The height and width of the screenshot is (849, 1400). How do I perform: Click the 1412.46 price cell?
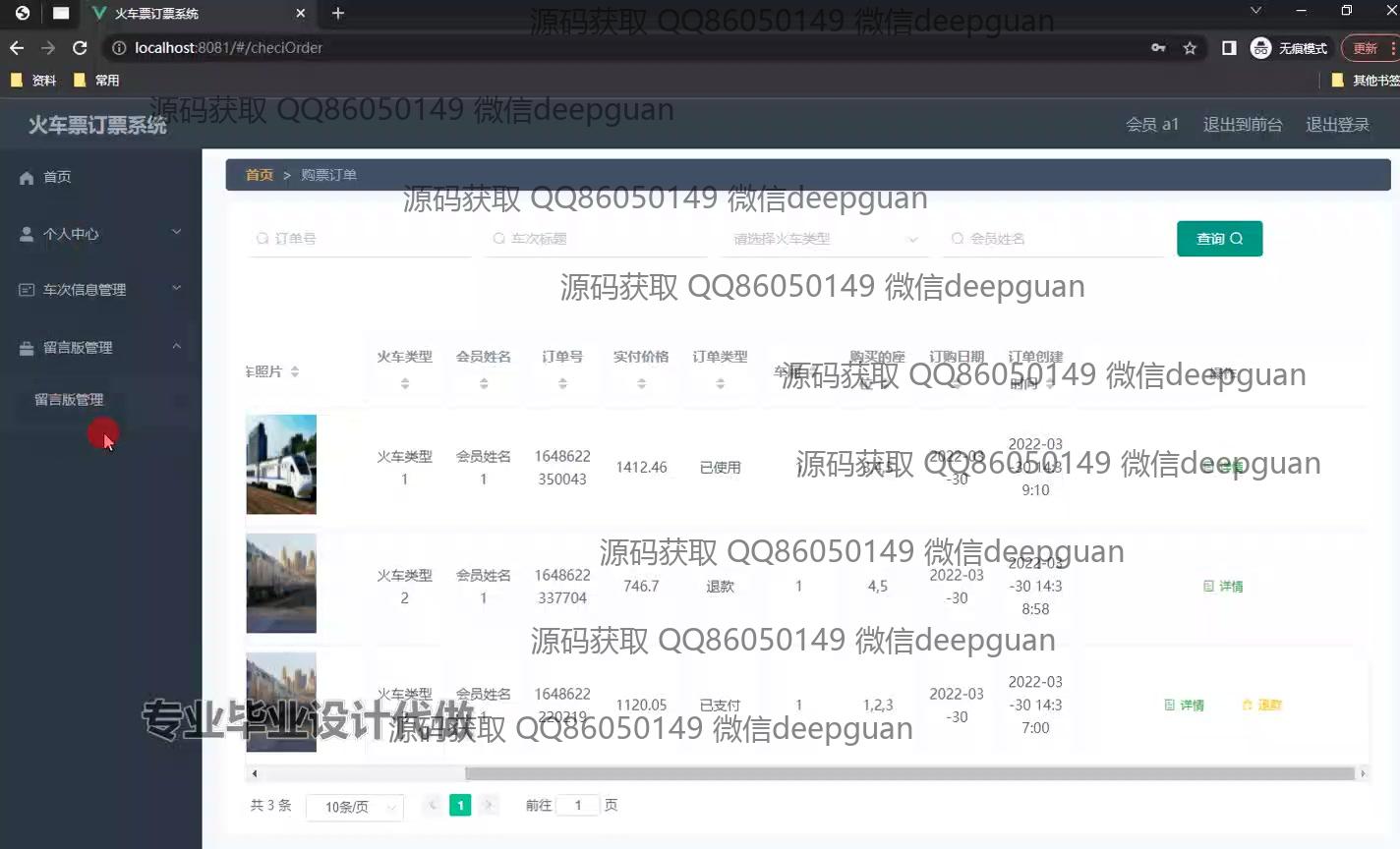pyautogui.click(x=641, y=468)
